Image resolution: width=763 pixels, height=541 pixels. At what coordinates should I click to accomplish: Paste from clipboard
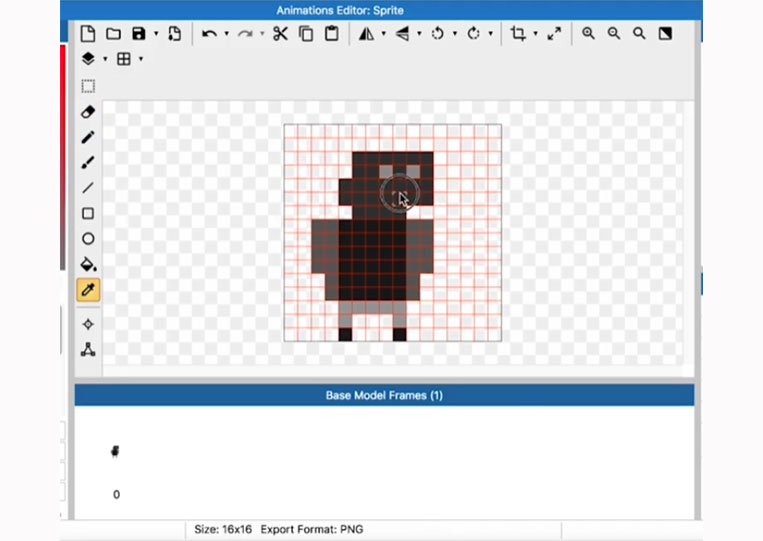pyautogui.click(x=332, y=34)
